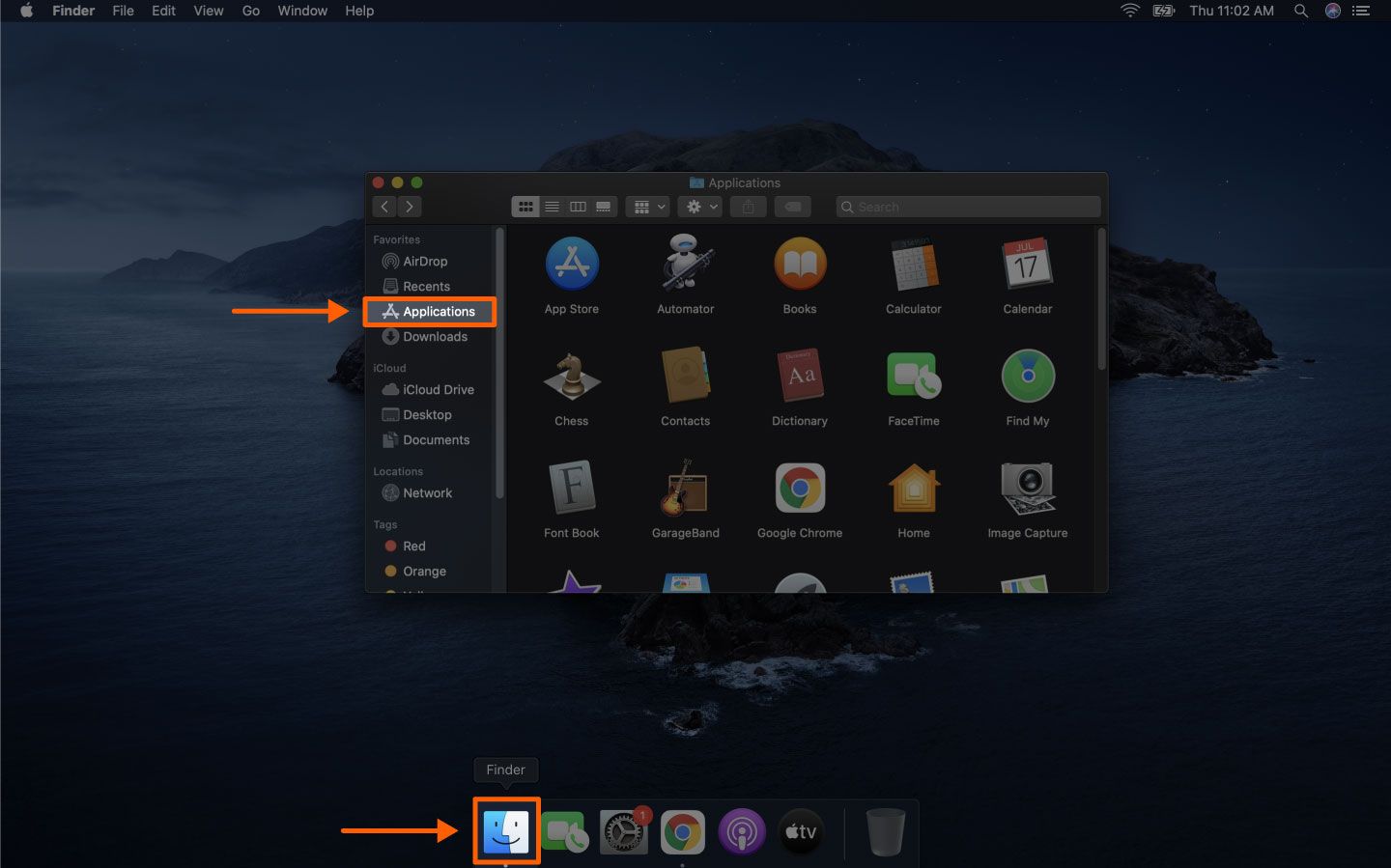Open the FaceTime app icon in Finder
The image size is (1391, 868).
click(914, 376)
